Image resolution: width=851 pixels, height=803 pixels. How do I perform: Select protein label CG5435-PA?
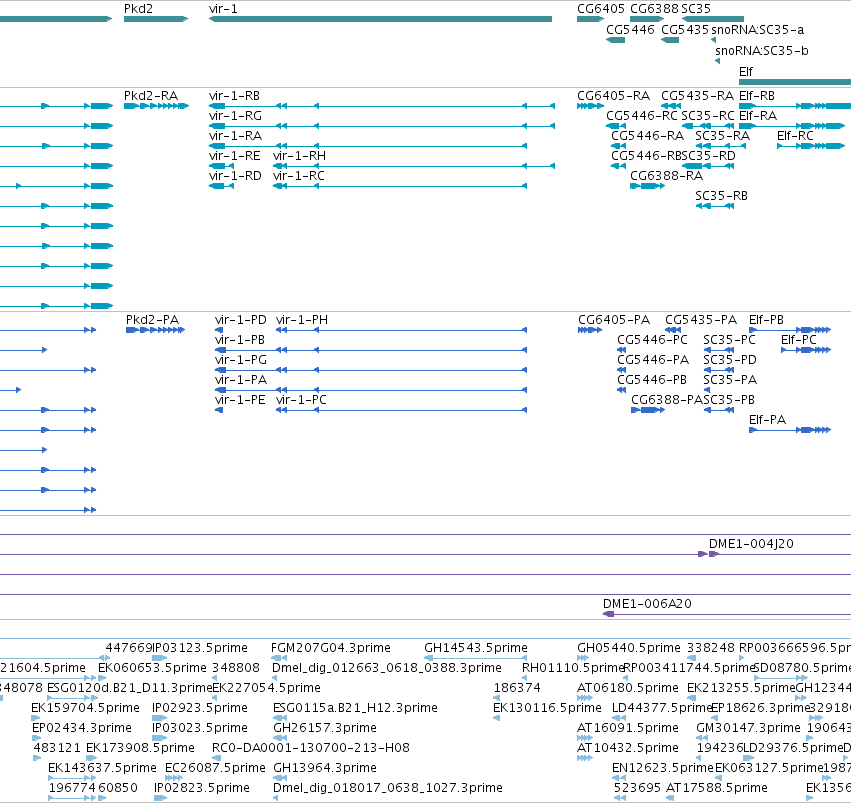click(701, 320)
